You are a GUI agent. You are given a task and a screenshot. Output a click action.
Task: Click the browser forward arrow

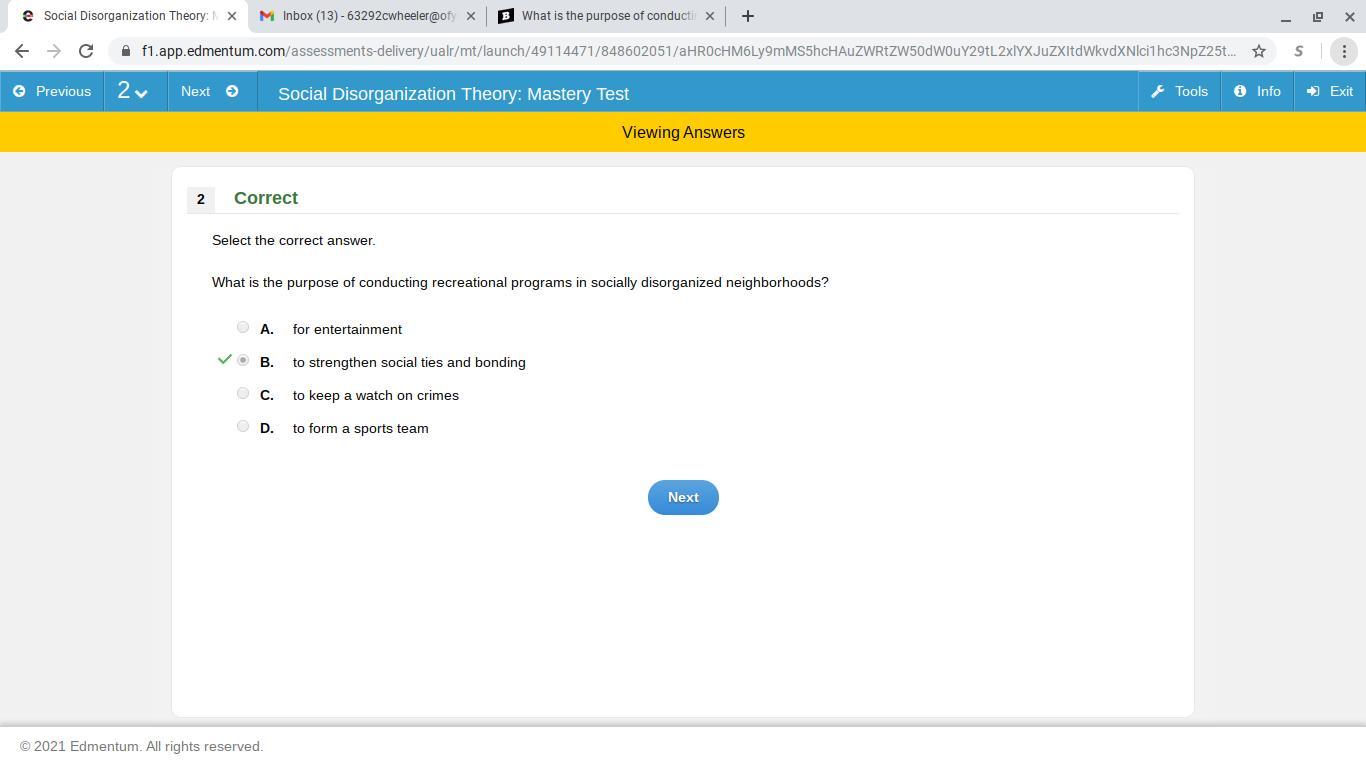pos(54,51)
